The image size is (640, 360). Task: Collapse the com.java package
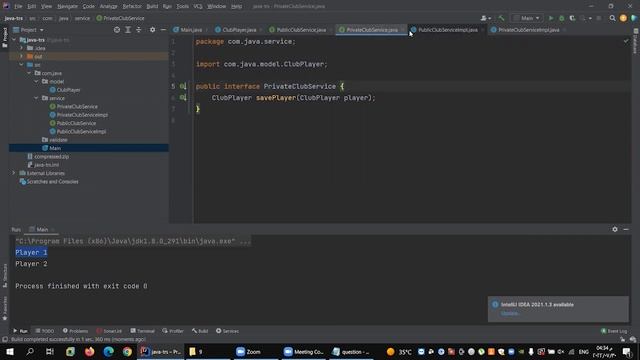pos(29,73)
